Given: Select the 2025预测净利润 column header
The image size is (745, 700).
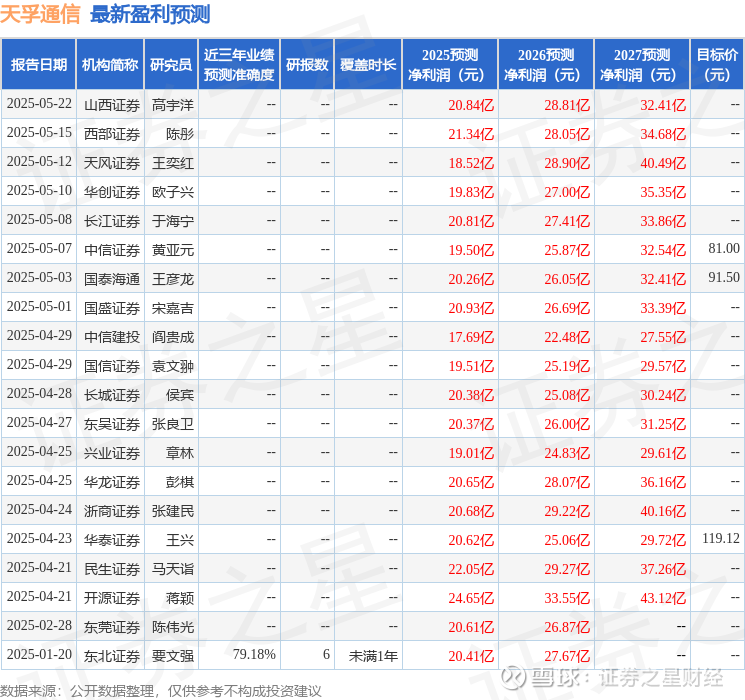Looking at the screenshot, I should pos(450,65).
